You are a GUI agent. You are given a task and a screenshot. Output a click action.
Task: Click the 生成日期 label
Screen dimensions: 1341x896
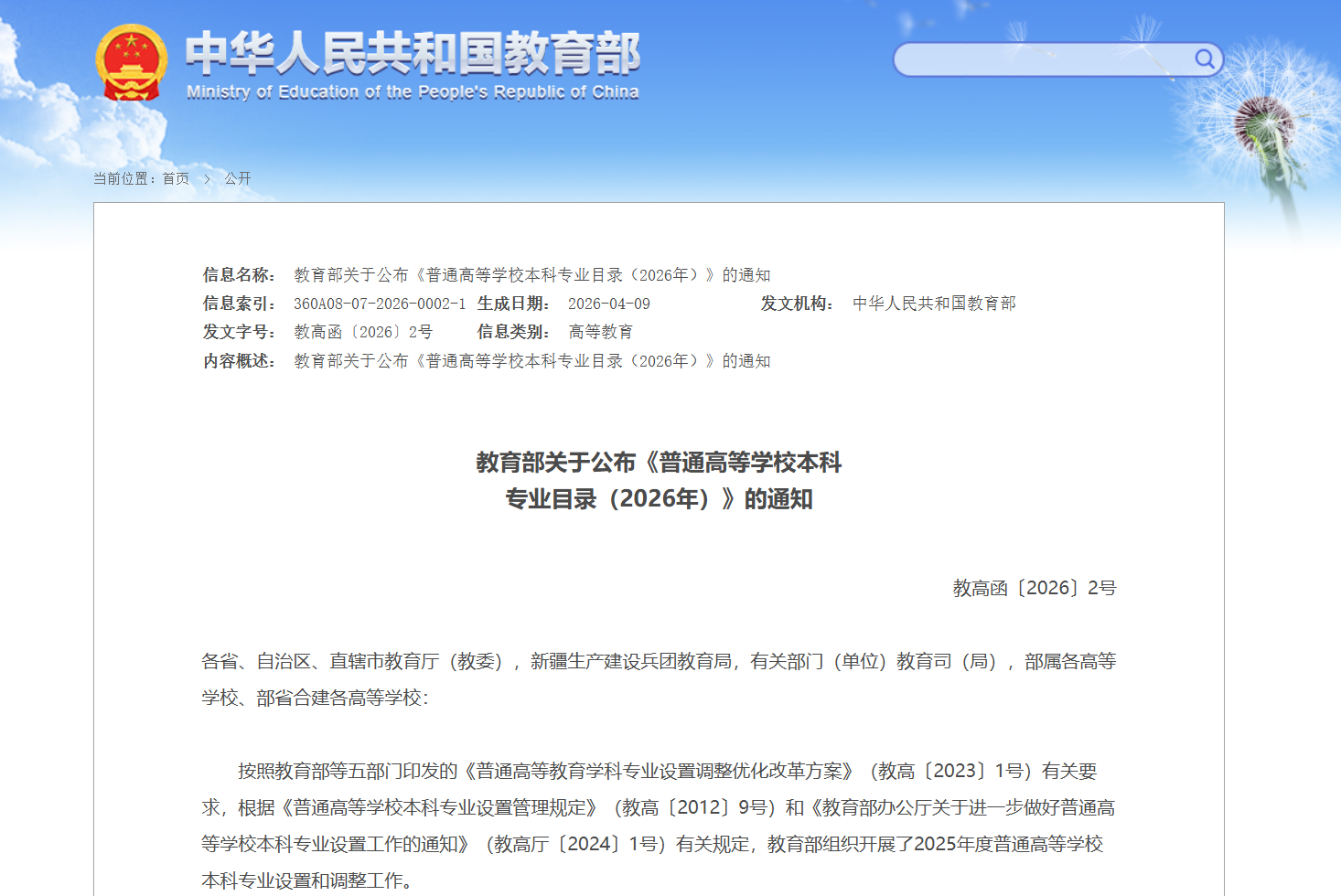(514, 304)
